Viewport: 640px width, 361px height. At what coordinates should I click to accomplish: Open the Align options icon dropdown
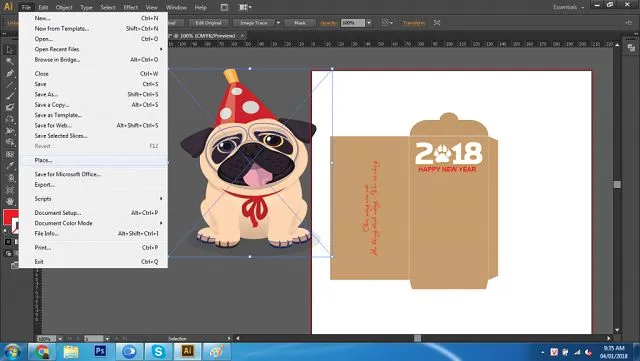tap(387, 23)
